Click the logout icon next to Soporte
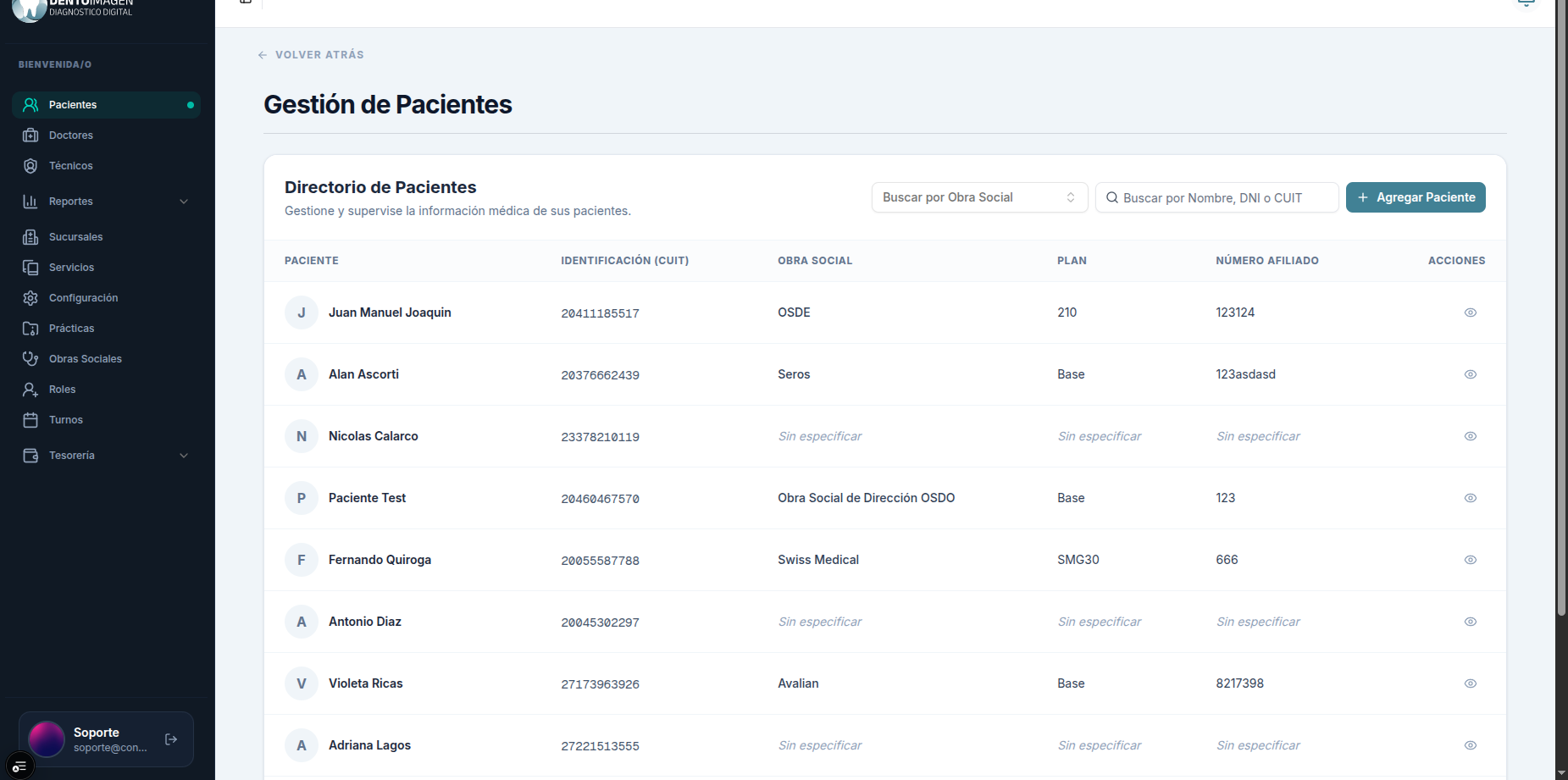The width and height of the screenshot is (1568, 780). (171, 739)
